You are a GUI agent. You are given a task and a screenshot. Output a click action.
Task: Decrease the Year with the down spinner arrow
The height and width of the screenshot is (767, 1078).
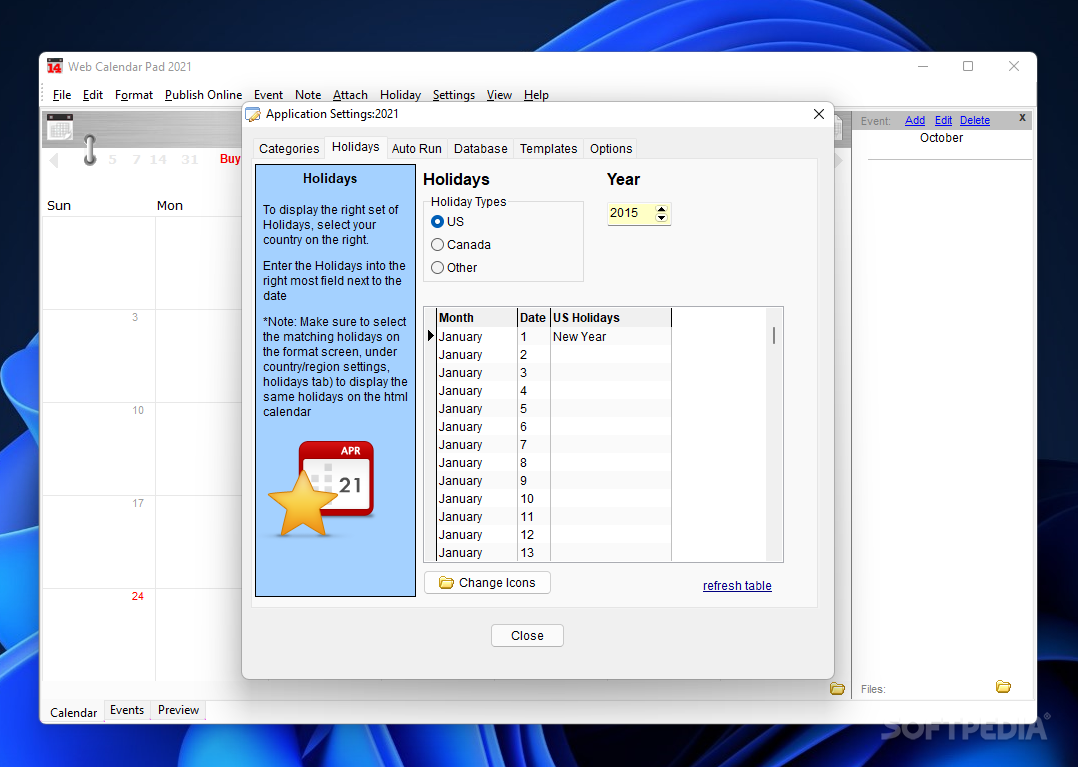pyautogui.click(x=661, y=218)
